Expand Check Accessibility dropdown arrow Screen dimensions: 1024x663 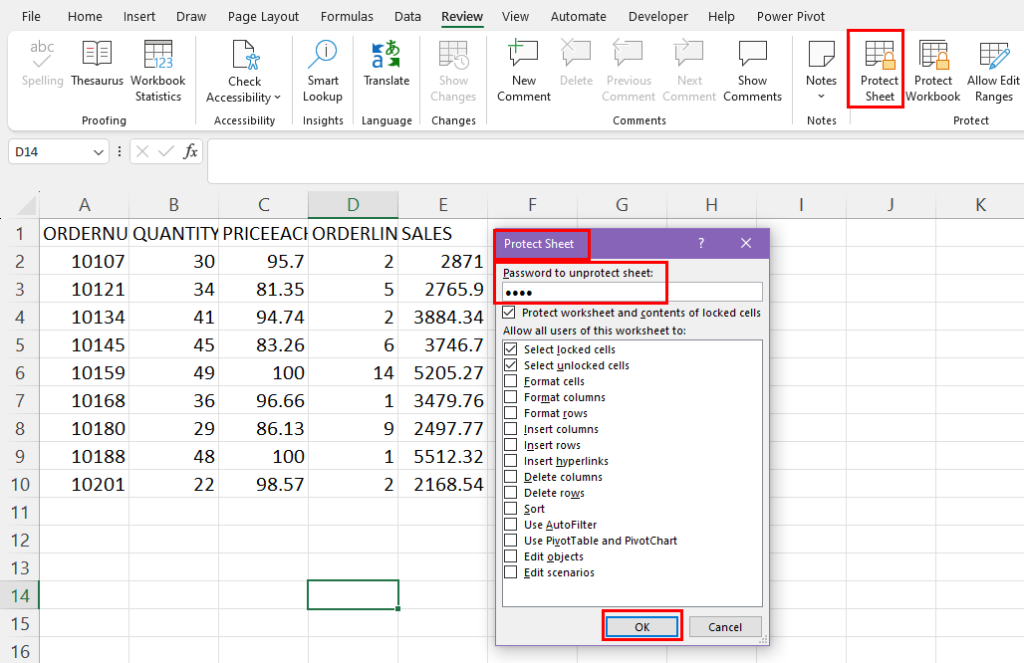pyautogui.click(x=278, y=97)
